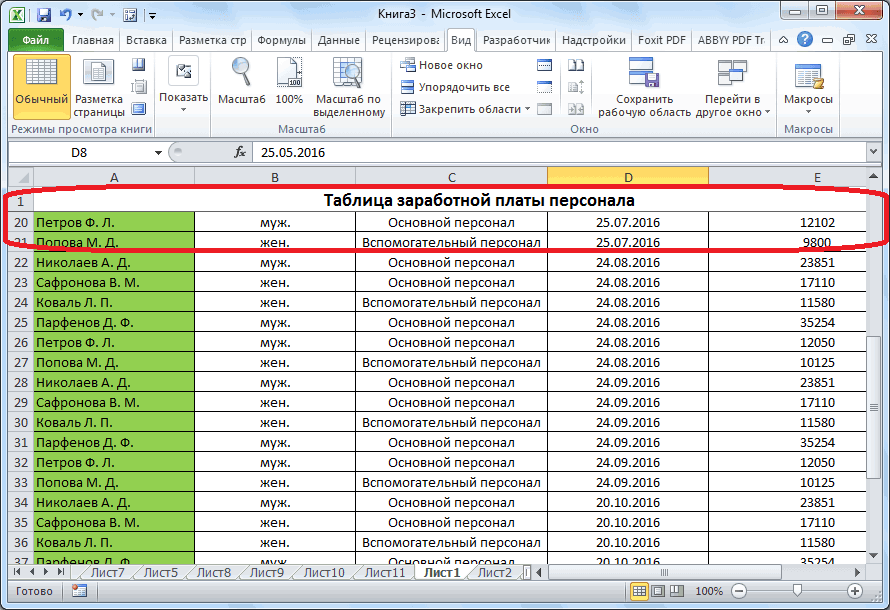
Task: Click the Save icon in quick access toolbar
Action: [43, 15]
